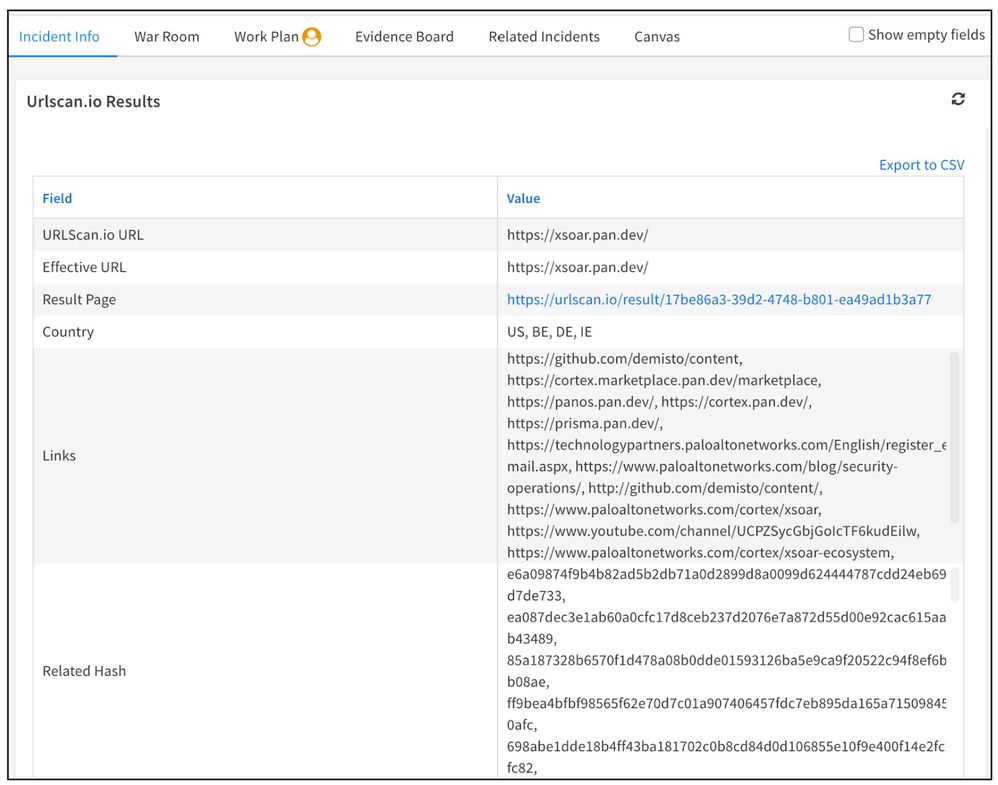Click the Export to CSV link

921,165
